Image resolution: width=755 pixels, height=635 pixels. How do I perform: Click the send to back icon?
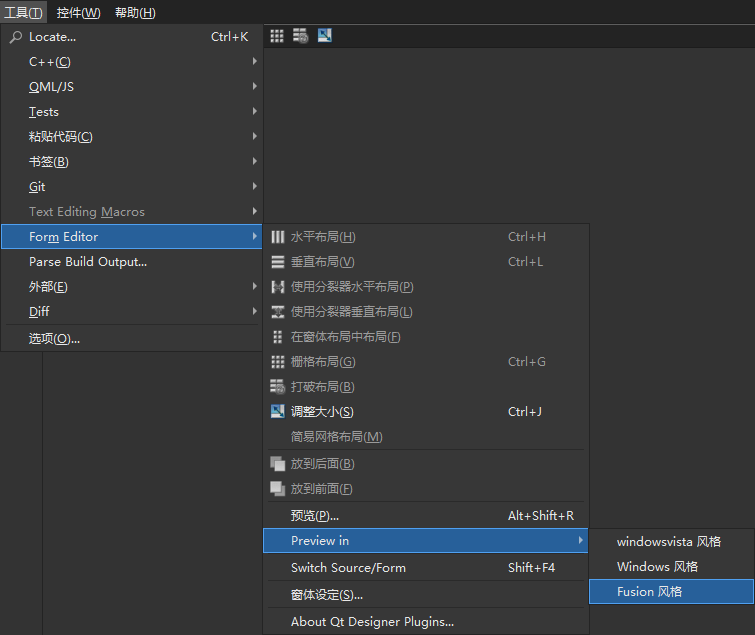[x=278, y=464]
